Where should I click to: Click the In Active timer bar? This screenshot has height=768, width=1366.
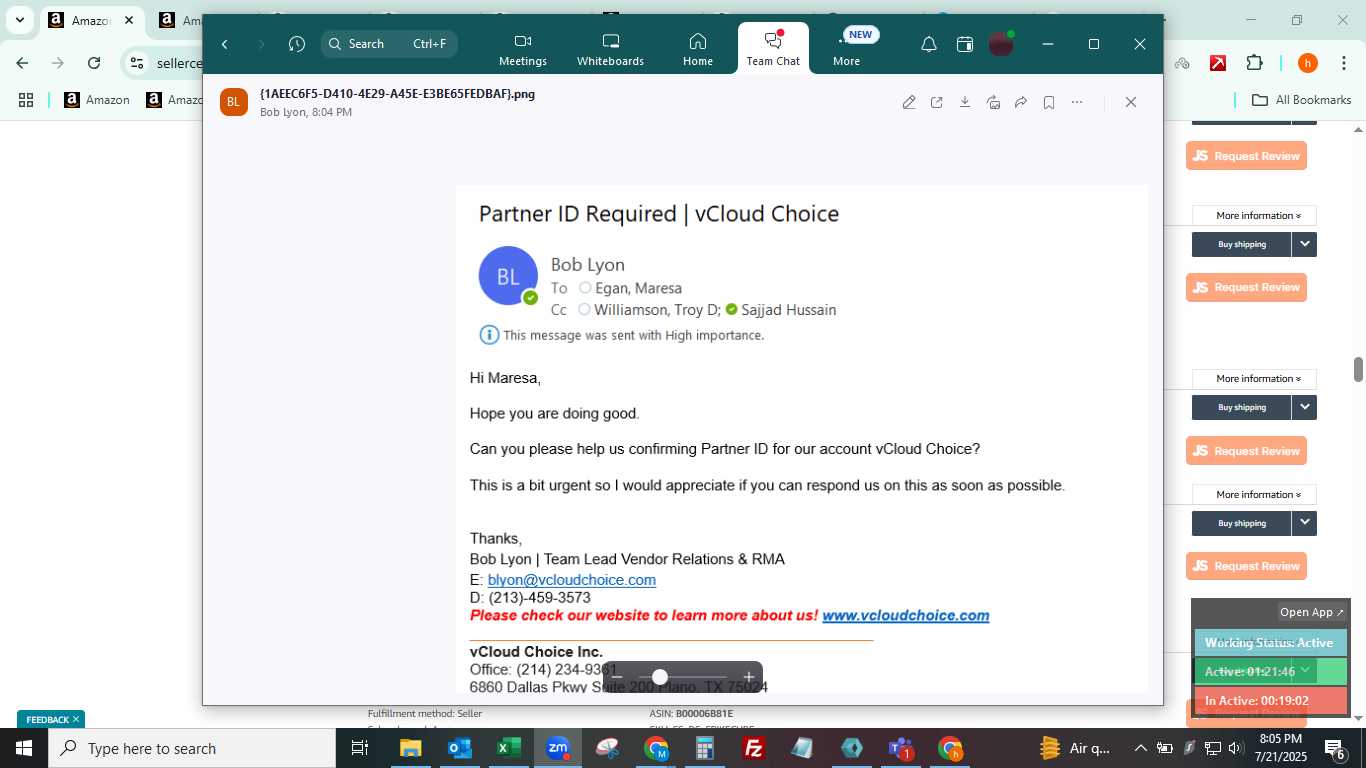tap(1270, 701)
